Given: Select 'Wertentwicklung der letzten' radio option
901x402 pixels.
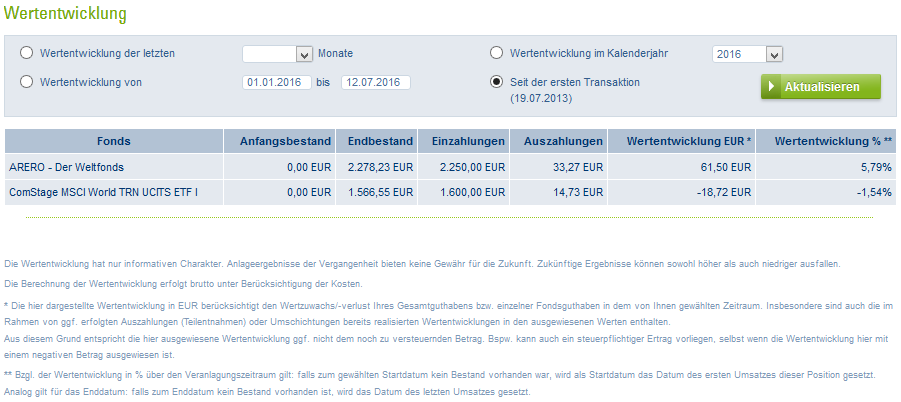Looking at the screenshot, I should pos(26,53).
